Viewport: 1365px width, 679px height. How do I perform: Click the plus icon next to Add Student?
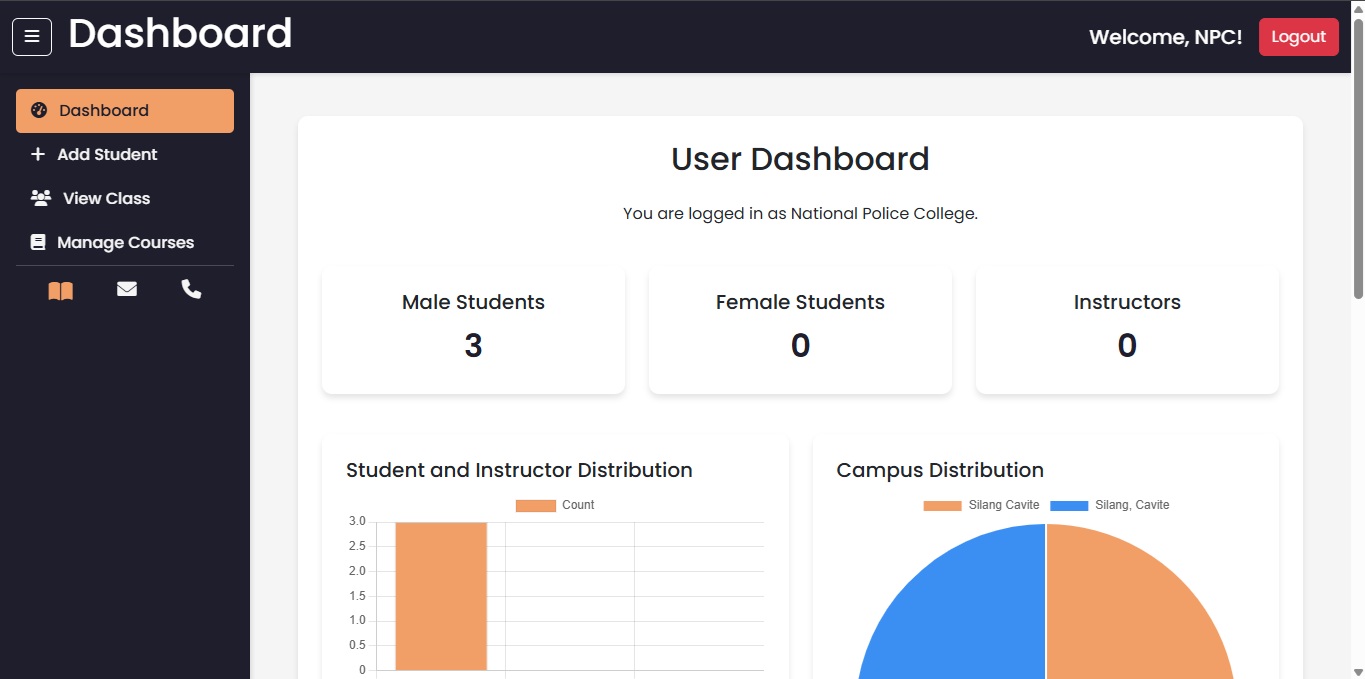coord(38,154)
